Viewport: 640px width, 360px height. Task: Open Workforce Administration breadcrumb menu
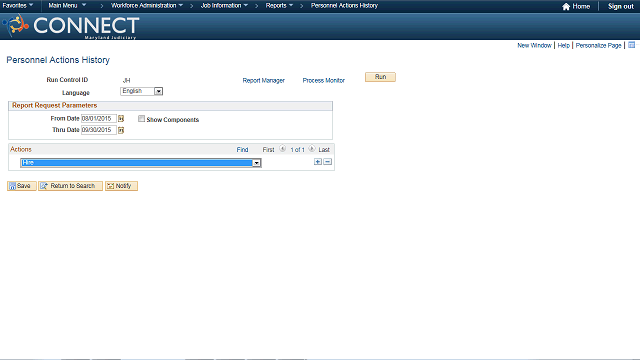click(x=147, y=6)
